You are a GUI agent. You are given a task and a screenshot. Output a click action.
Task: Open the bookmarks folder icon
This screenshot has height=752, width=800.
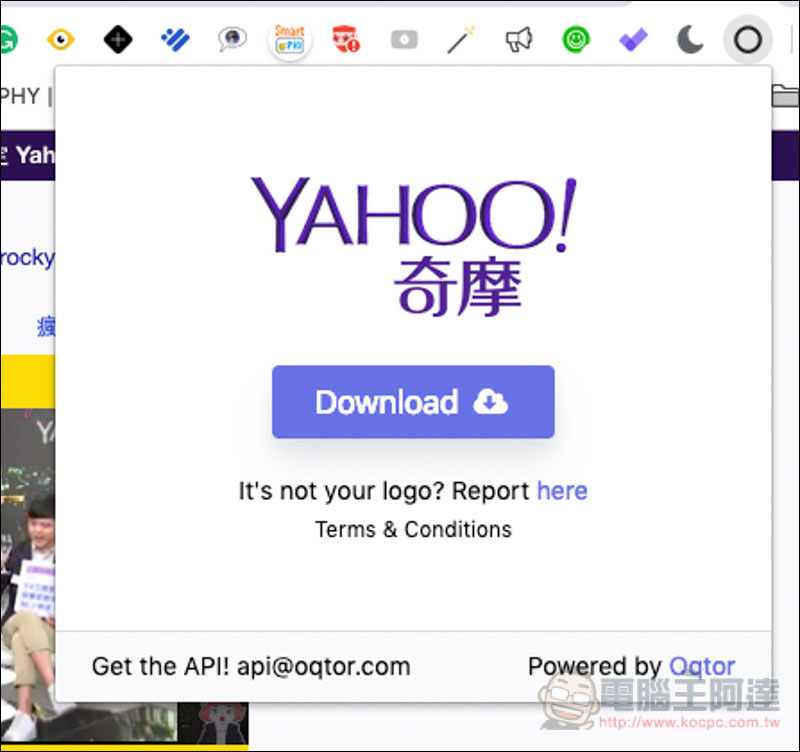[x=786, y=96]
